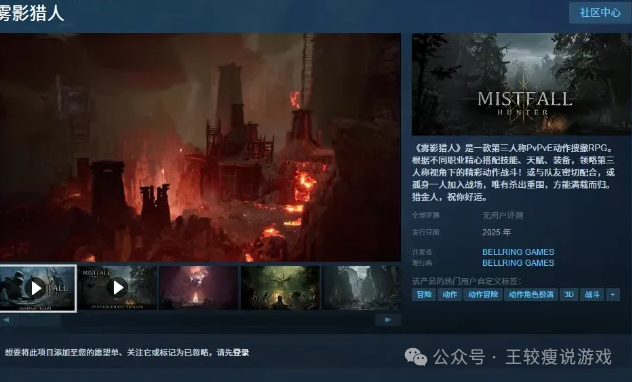632x382 pixels.
Task: Click the 该产品的热门用户自定义标签 label
Action: coord(466,281)
